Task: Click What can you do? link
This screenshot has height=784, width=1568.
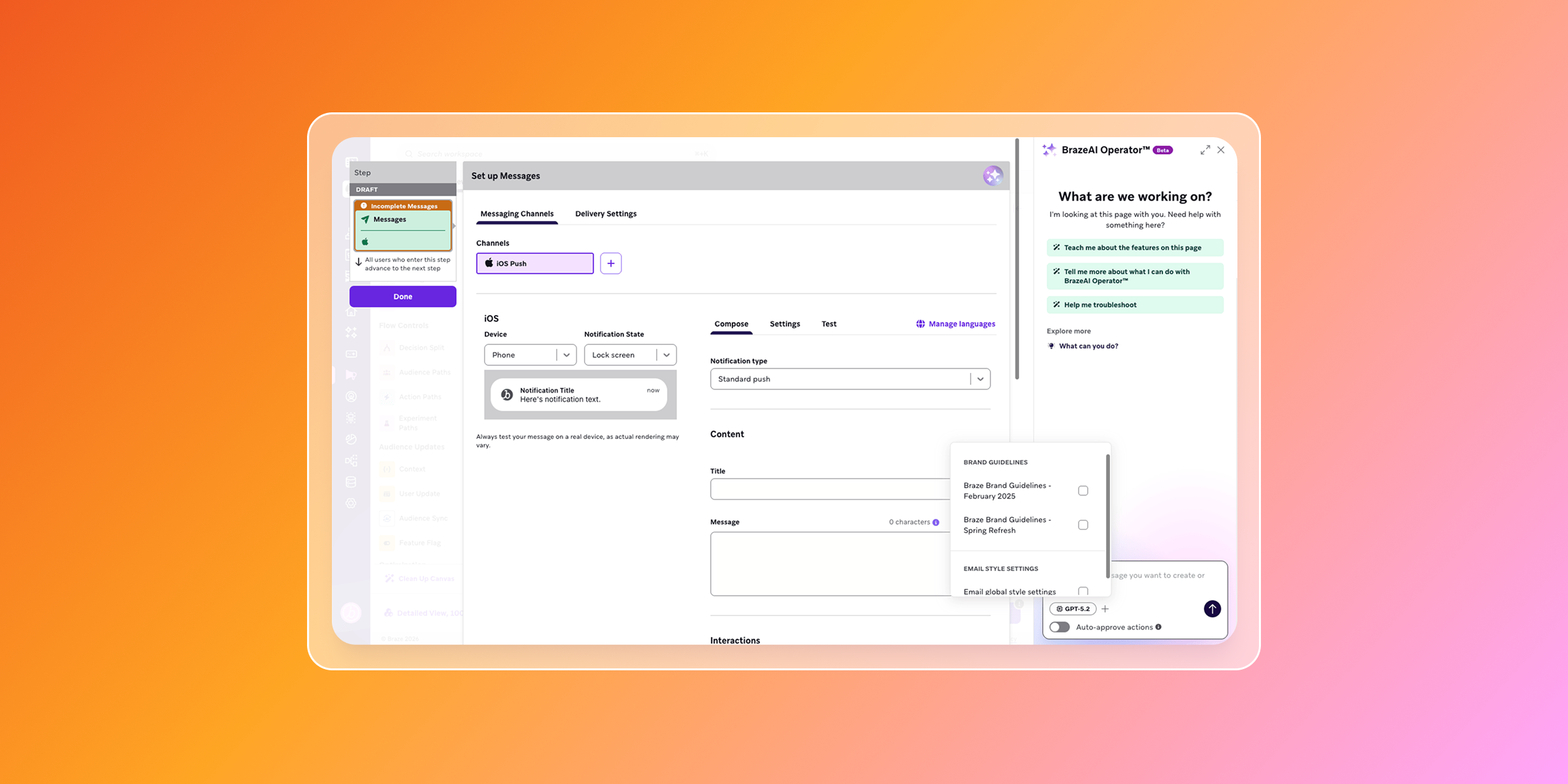Action: [1088, 346]
